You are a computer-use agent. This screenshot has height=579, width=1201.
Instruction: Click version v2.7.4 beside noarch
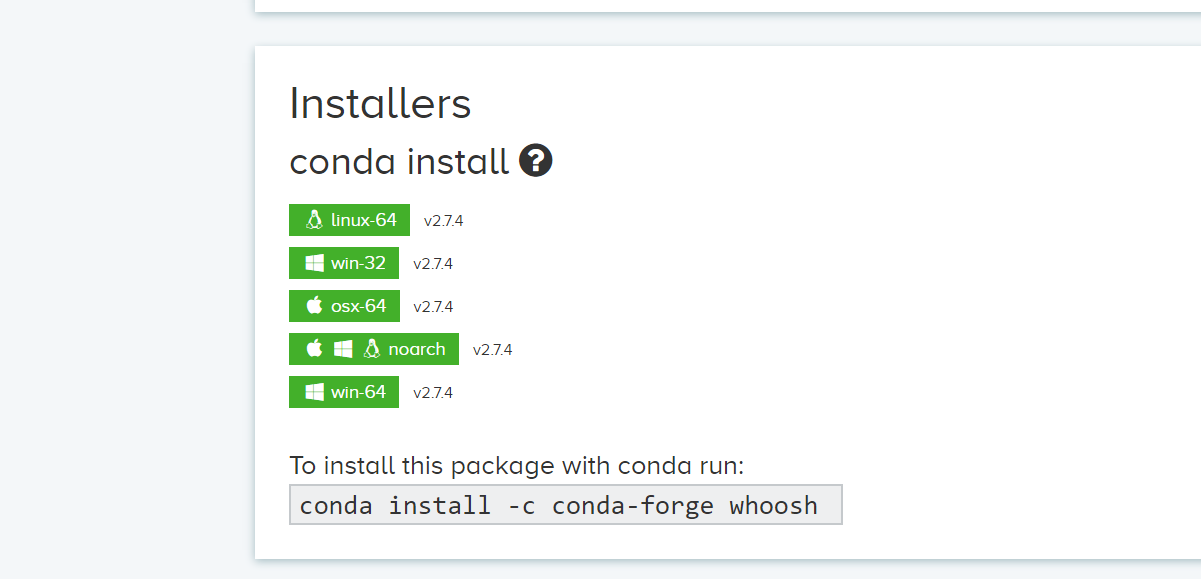(492, 350)
